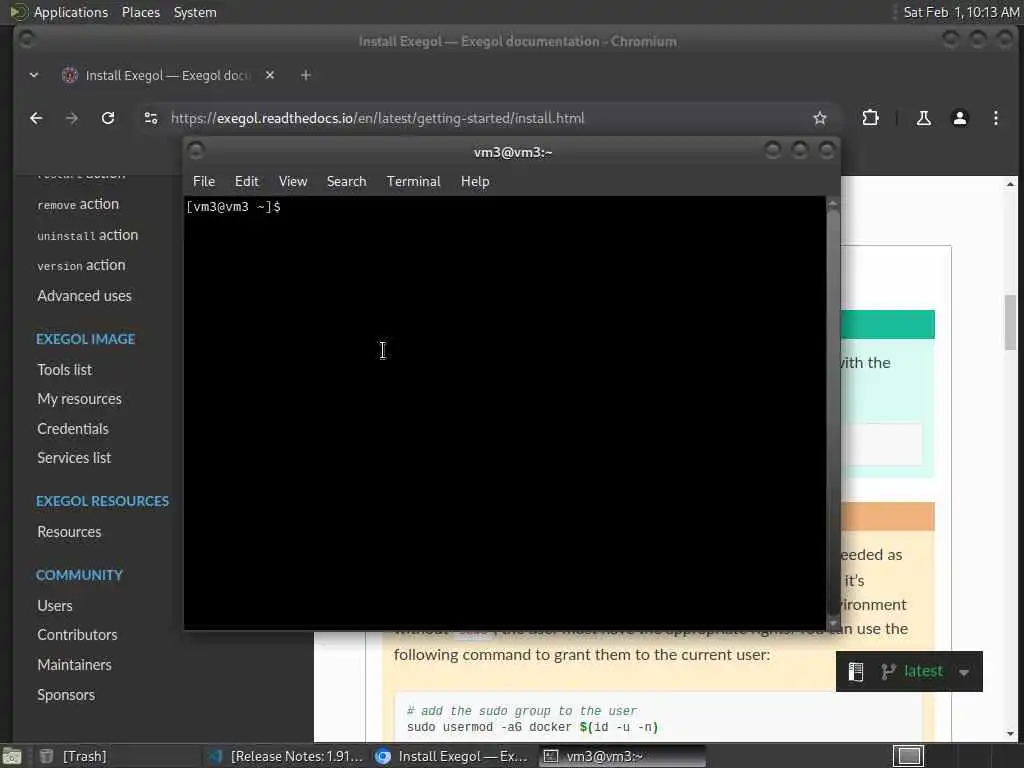Open the terminal File menu
1024x768 pixels.
point(204,182)
